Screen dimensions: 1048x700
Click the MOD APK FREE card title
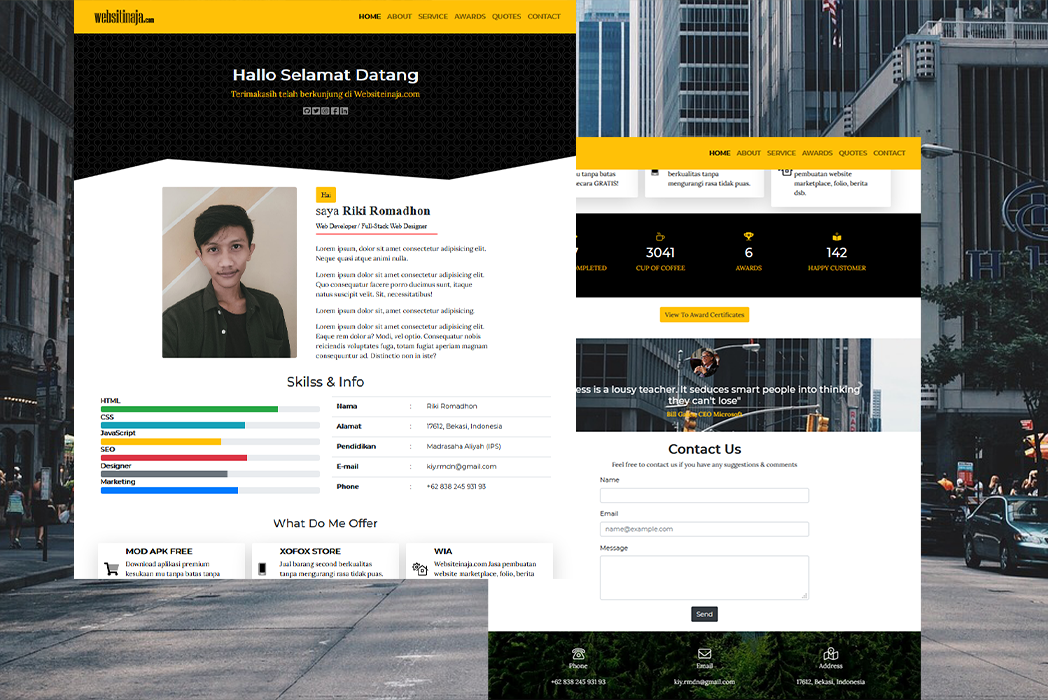coord(159,552)
